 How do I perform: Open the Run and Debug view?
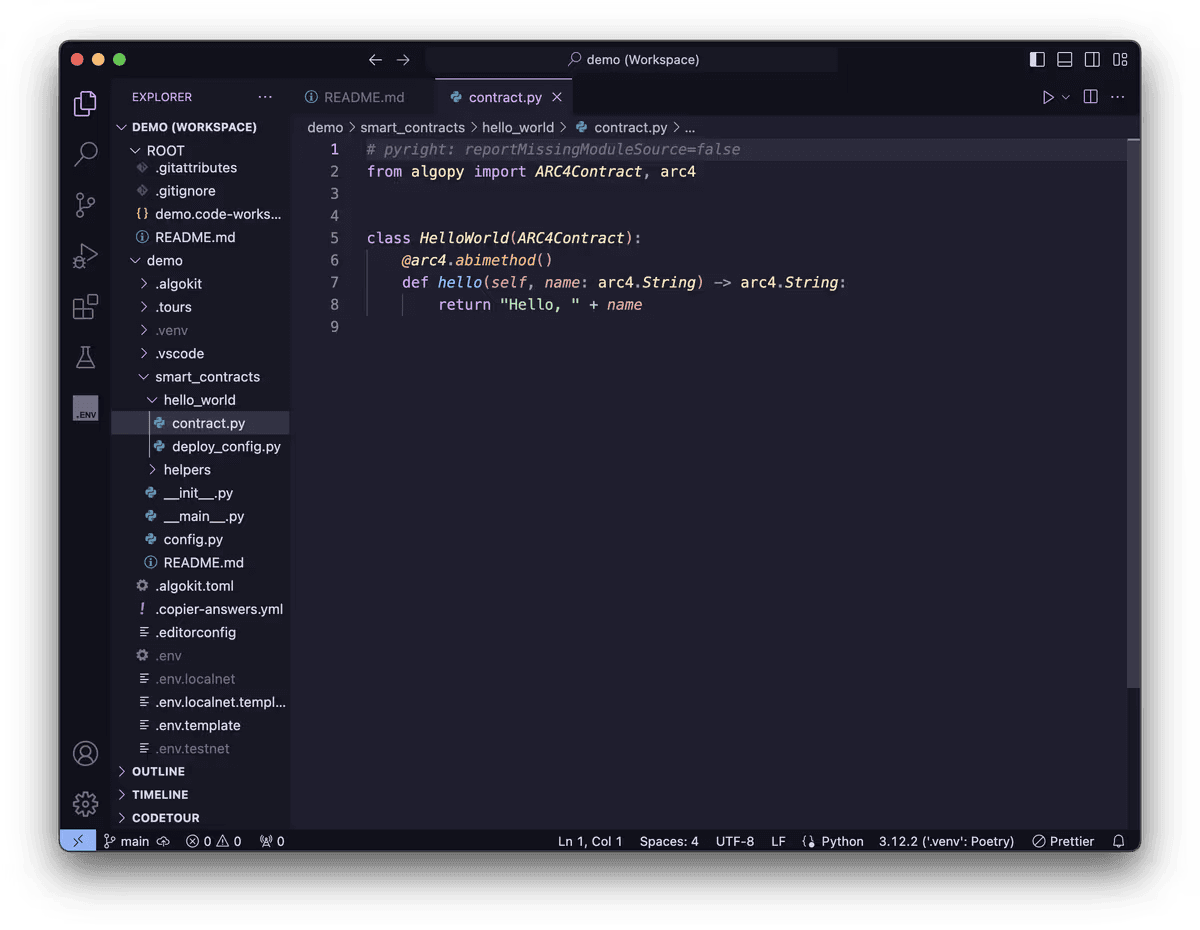pyautogui.click(x=85, y=255)
